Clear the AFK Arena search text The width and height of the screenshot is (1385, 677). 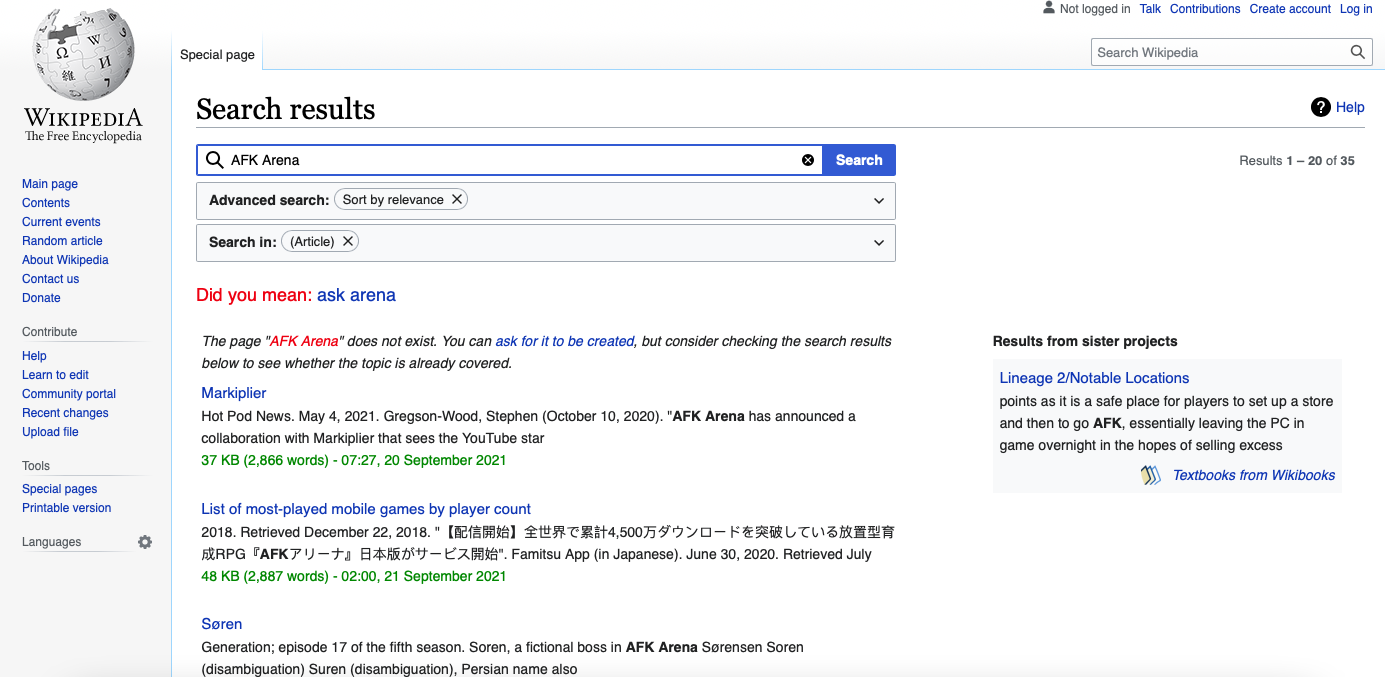tap(808, 160)
